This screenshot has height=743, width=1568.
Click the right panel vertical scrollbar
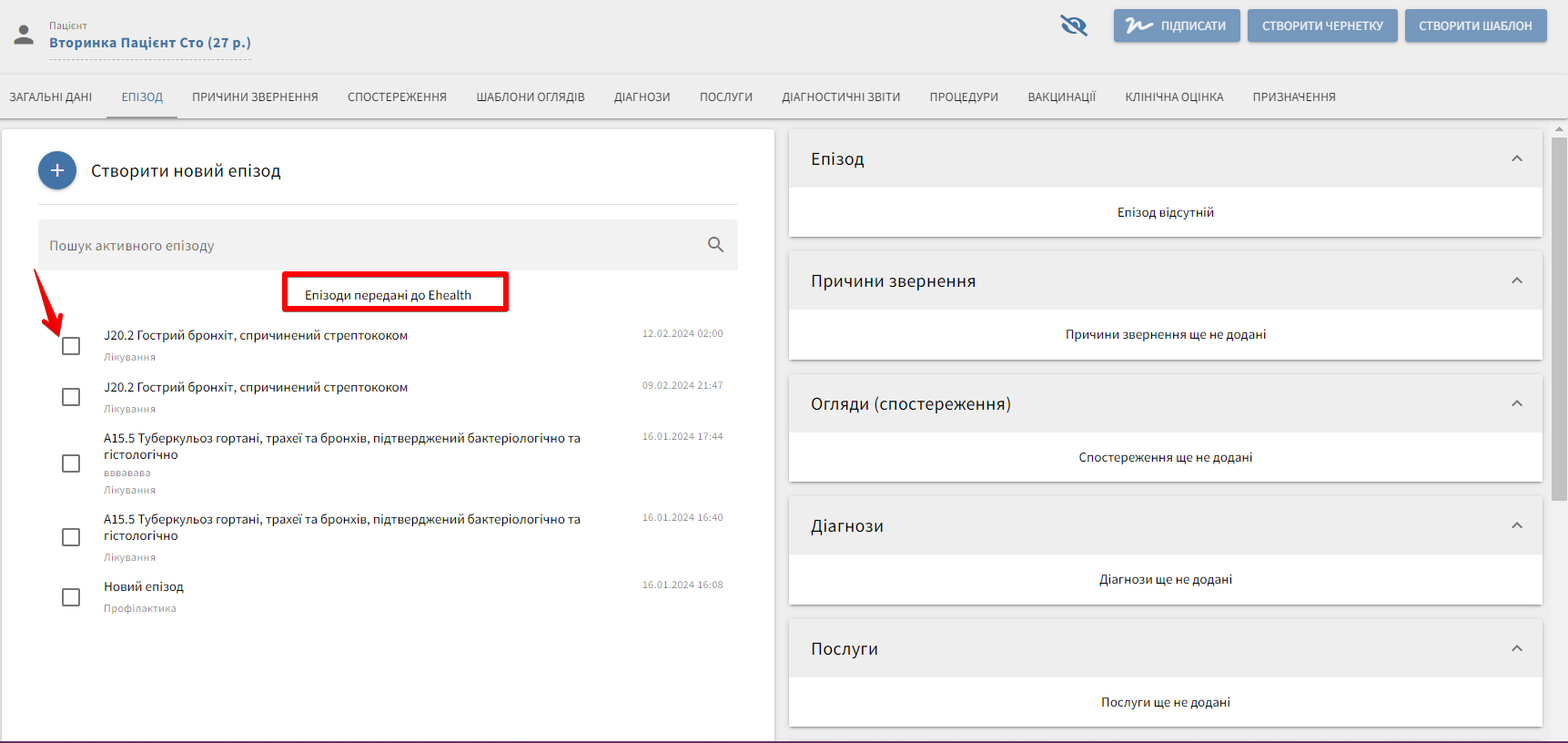tap(1559, 319)
